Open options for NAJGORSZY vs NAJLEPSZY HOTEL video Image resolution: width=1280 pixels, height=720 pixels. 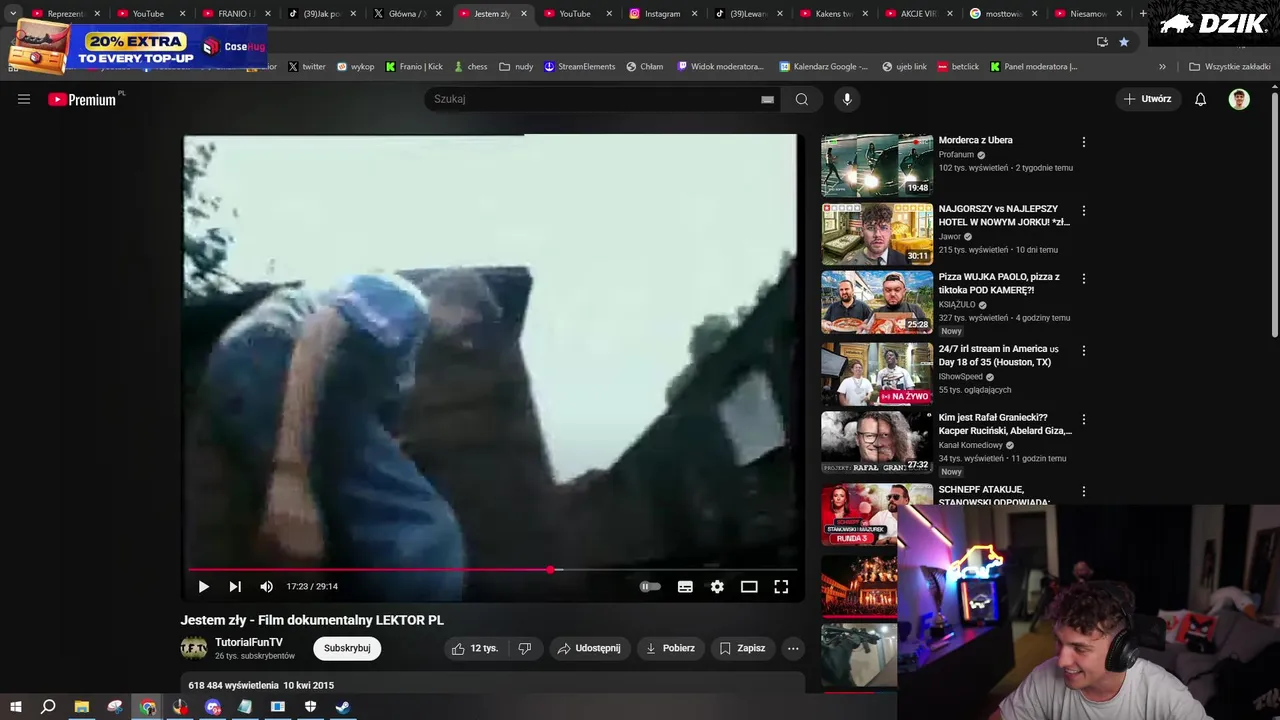(x=1083, y=211)
